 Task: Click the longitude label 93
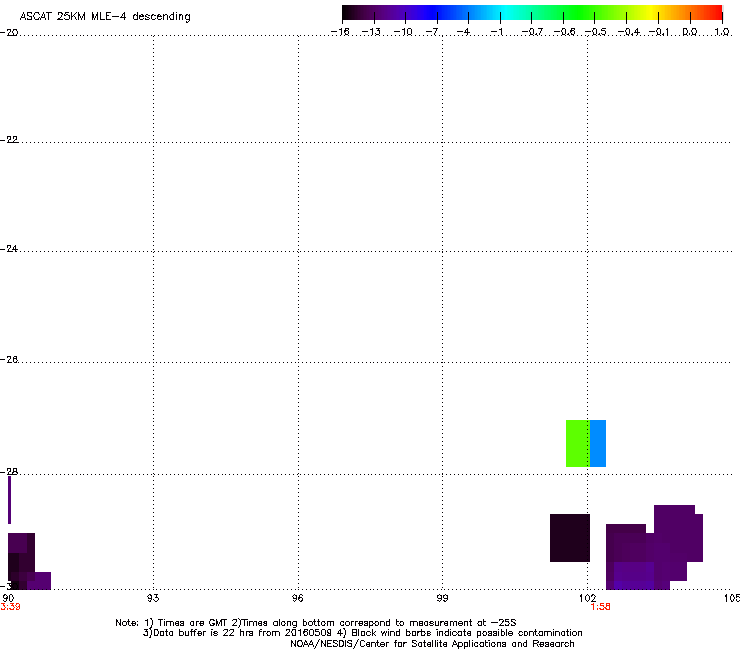pyautogui.click(x=153, y=598)
